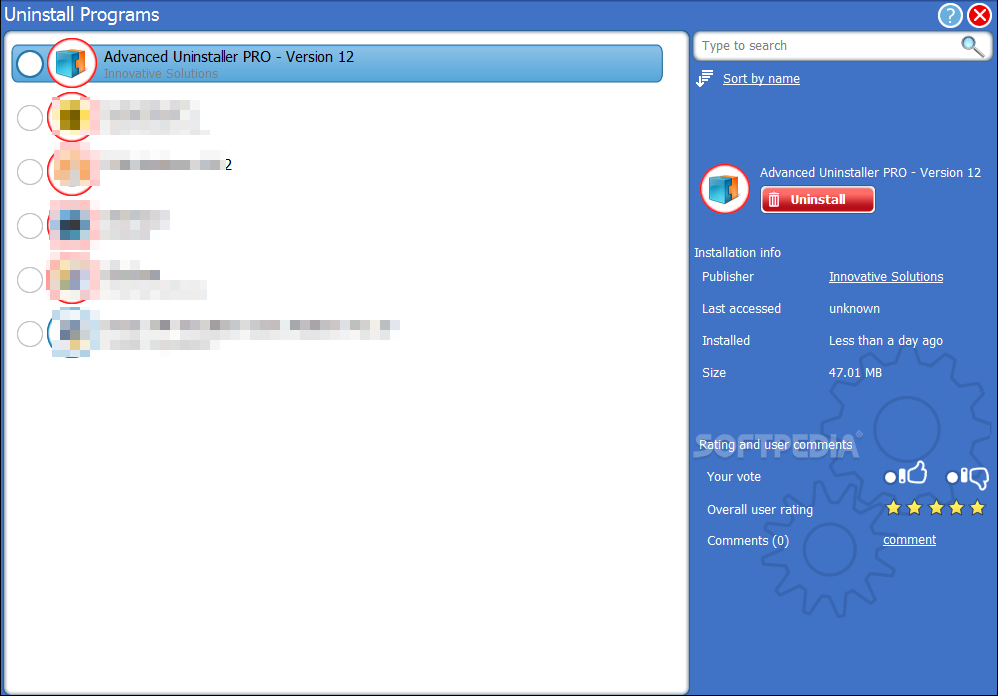Select the radio button of the second program
This screenshot has width=998, height=696.
click(29, 118)
